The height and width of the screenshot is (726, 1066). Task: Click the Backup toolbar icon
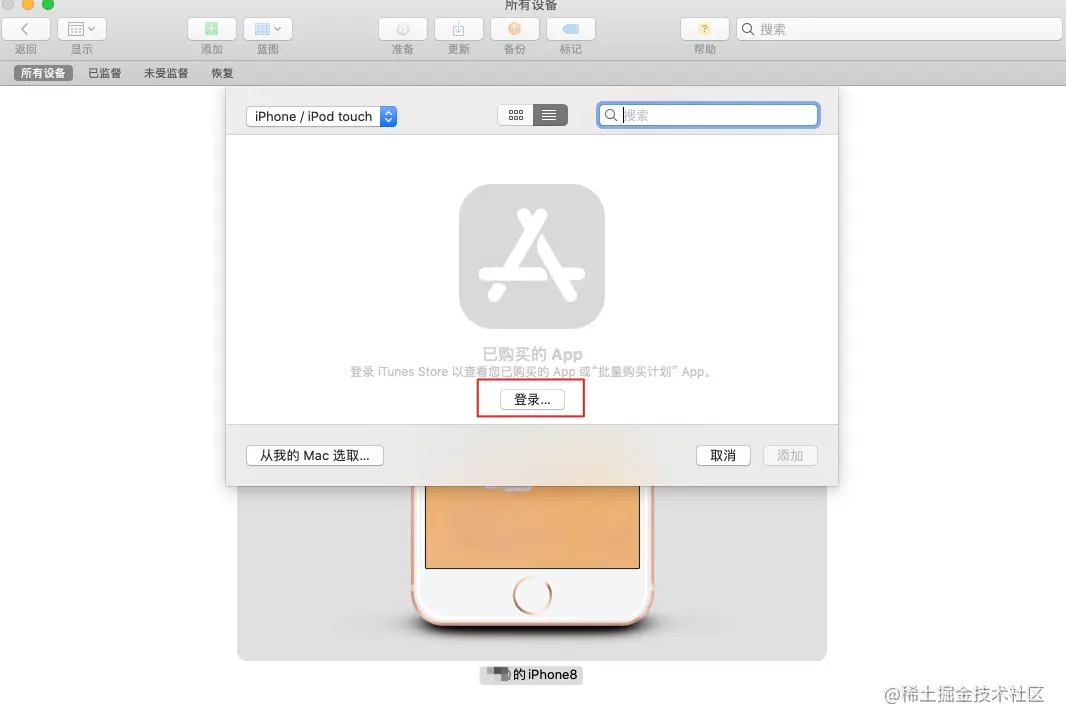[x=515, y=29]
